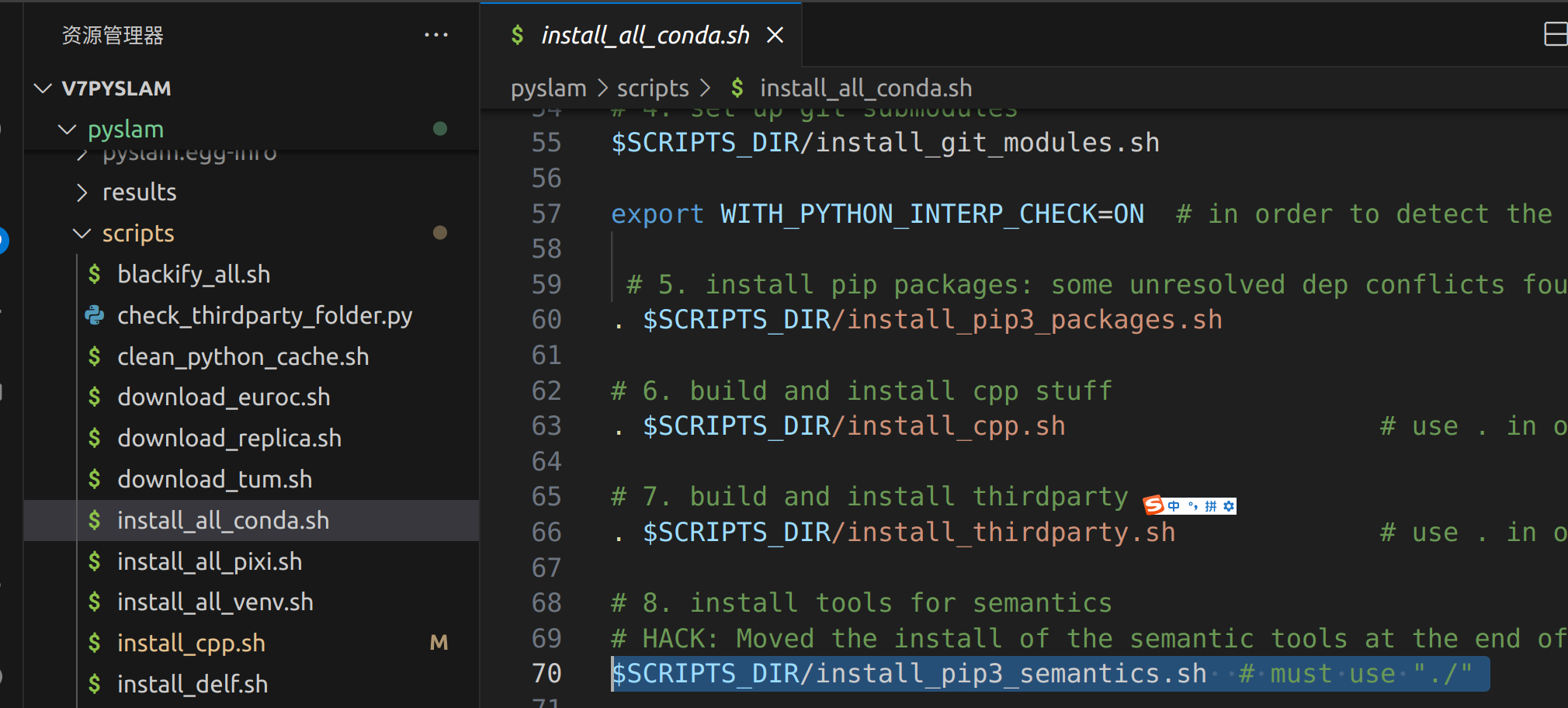
Task: Click the shell icon beside install_all_venv.sh
Action: 95,602
